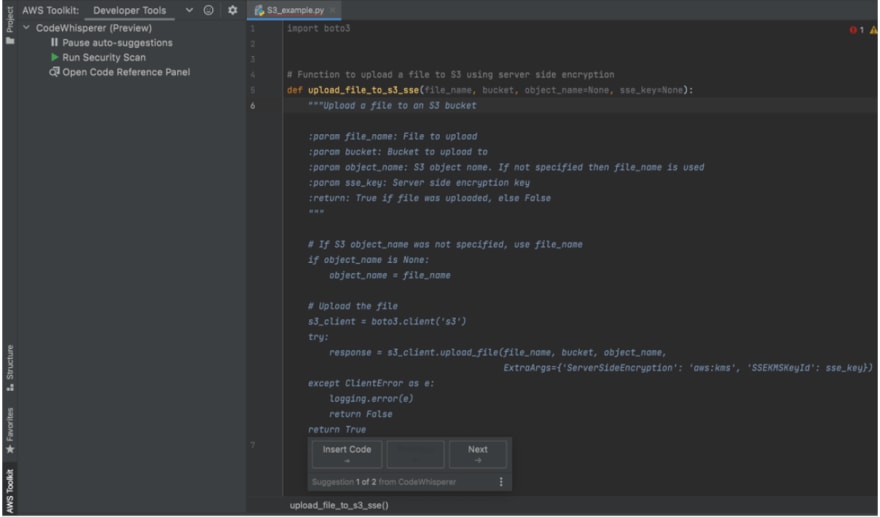Click the 'logging.error(e)' line
Screen dimensions: 880x517
click(x=371, y=399)
